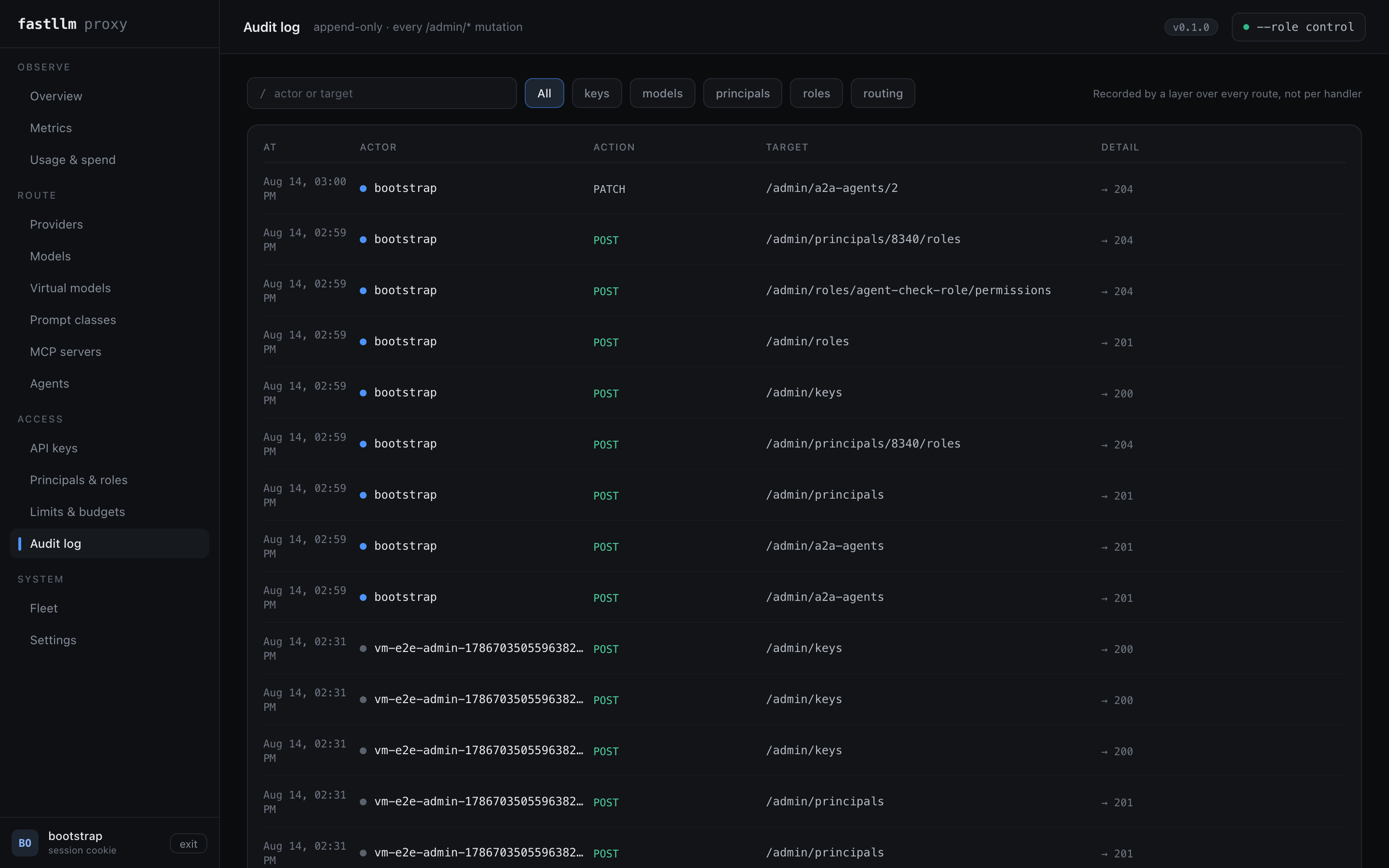Click target /admin/a2a-agents/2
Image resolution: width=1389 pixels, height=868 pixels.
[831, 188]
